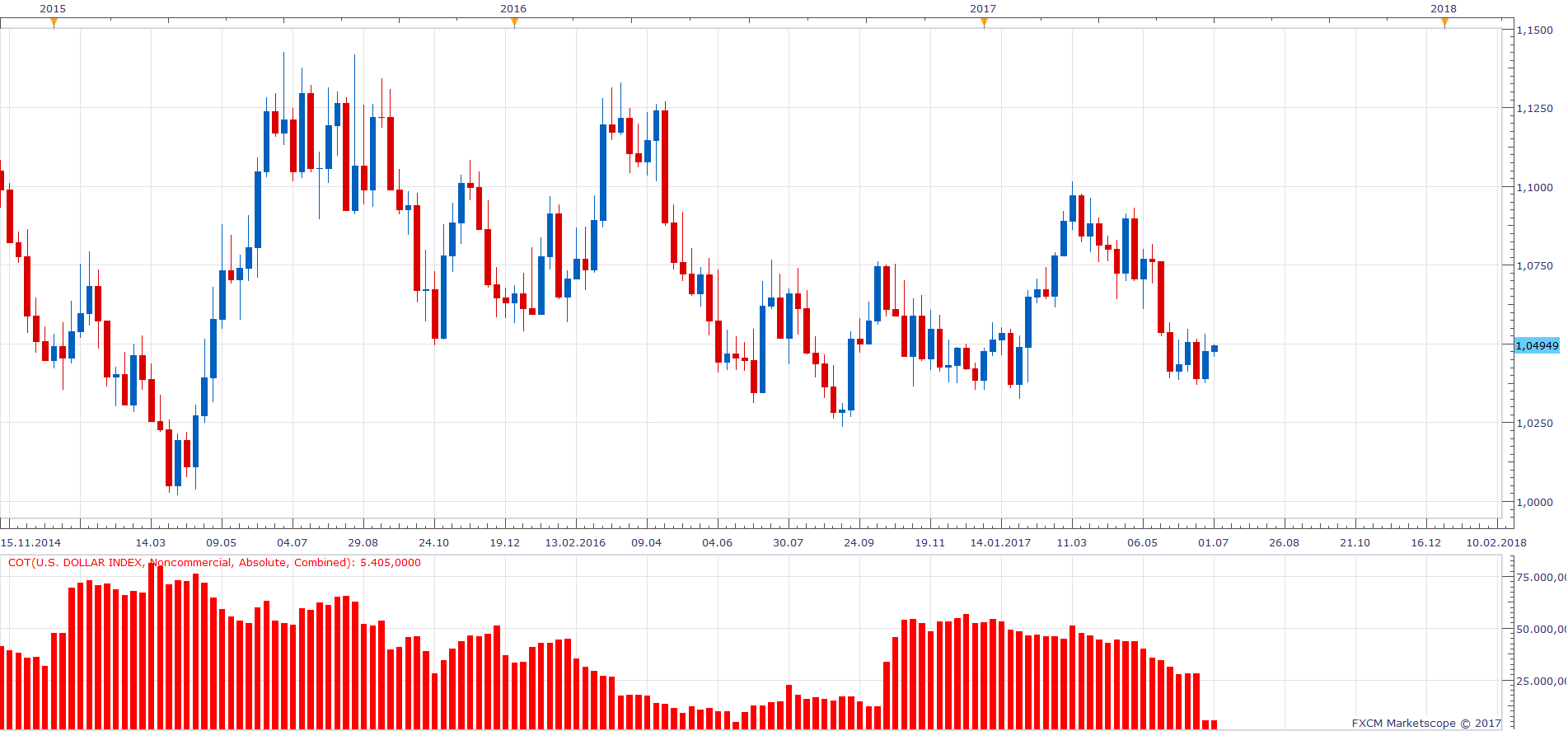Screen dimensions: 1568x731
Task: Click the 2018 year label on top axis
Action: [1444, 8]
